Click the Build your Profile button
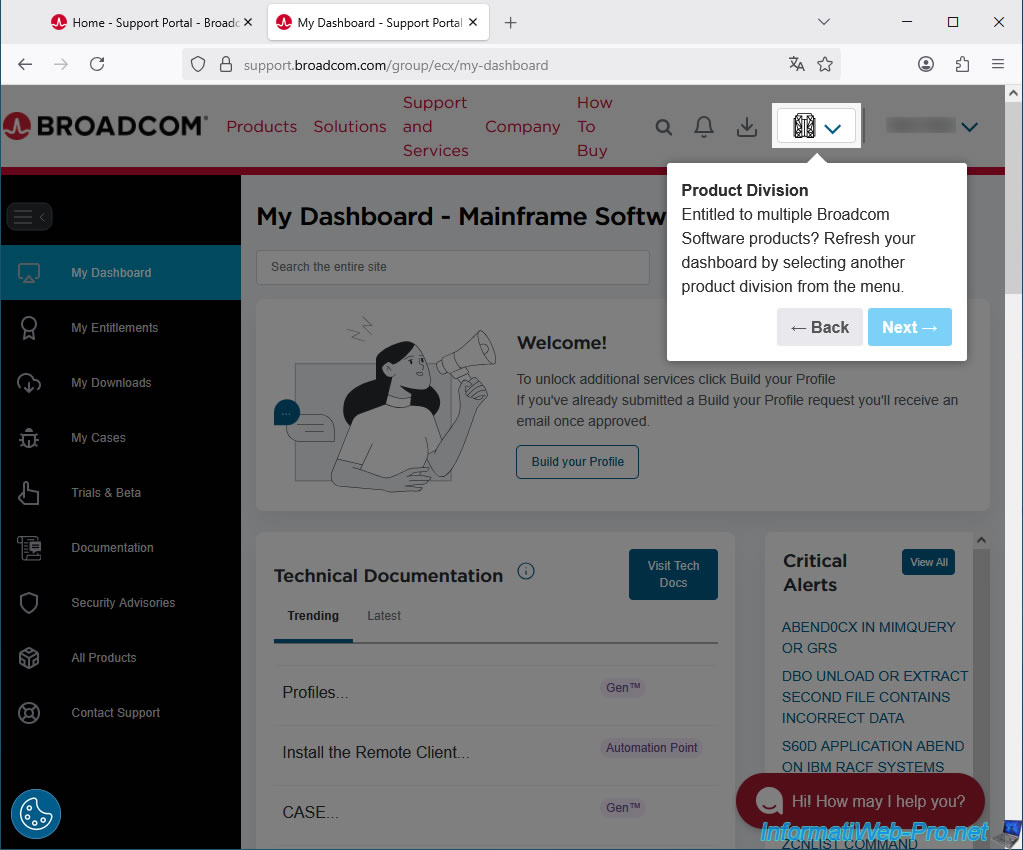 click(x=577, y=462)
